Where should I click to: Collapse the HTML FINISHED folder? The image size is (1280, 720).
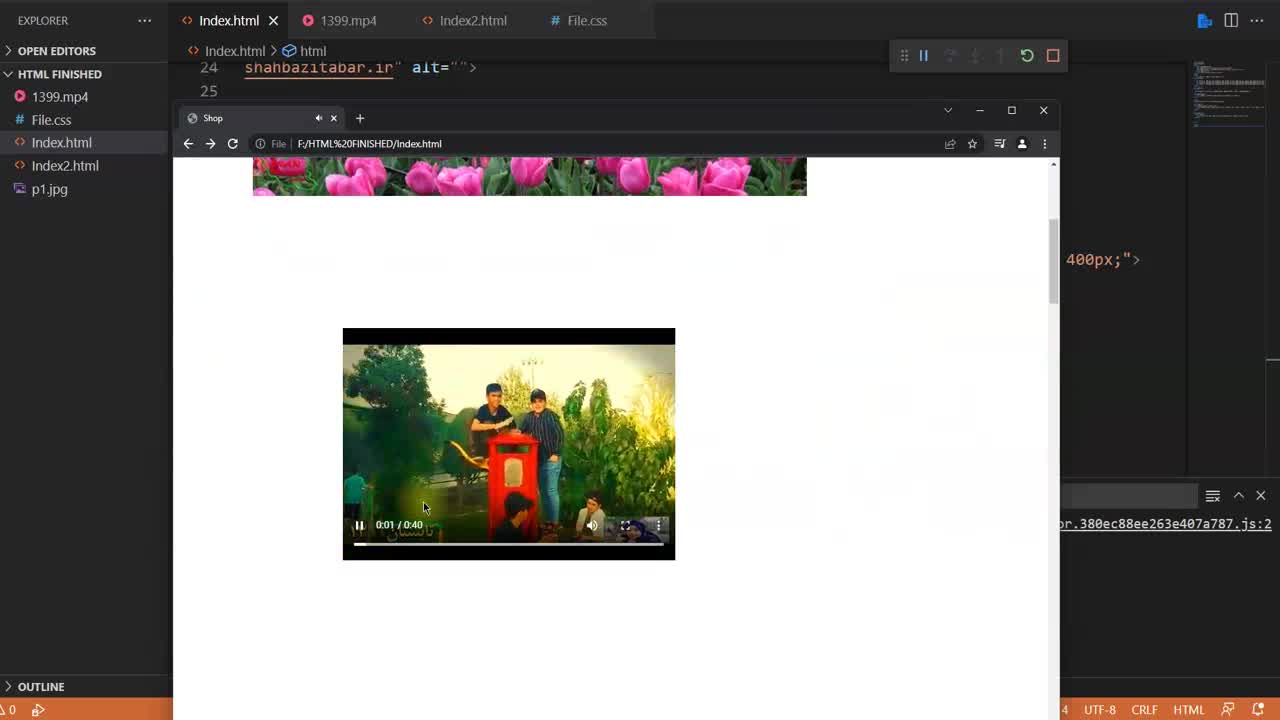[59, 74]
